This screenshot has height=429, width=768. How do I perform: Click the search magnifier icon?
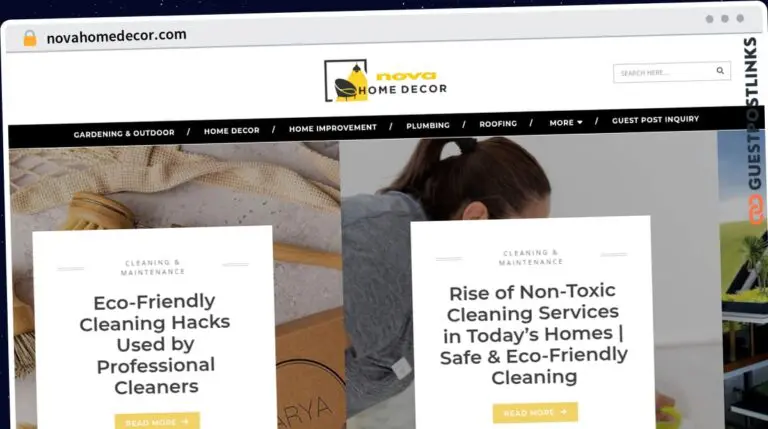point(720,71)
